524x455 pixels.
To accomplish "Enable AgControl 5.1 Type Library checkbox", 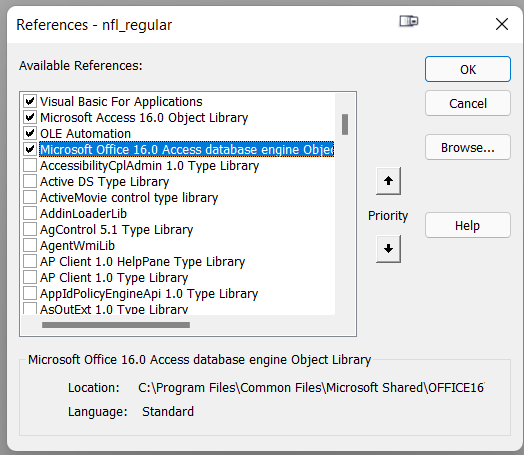I will pos(30,229).
